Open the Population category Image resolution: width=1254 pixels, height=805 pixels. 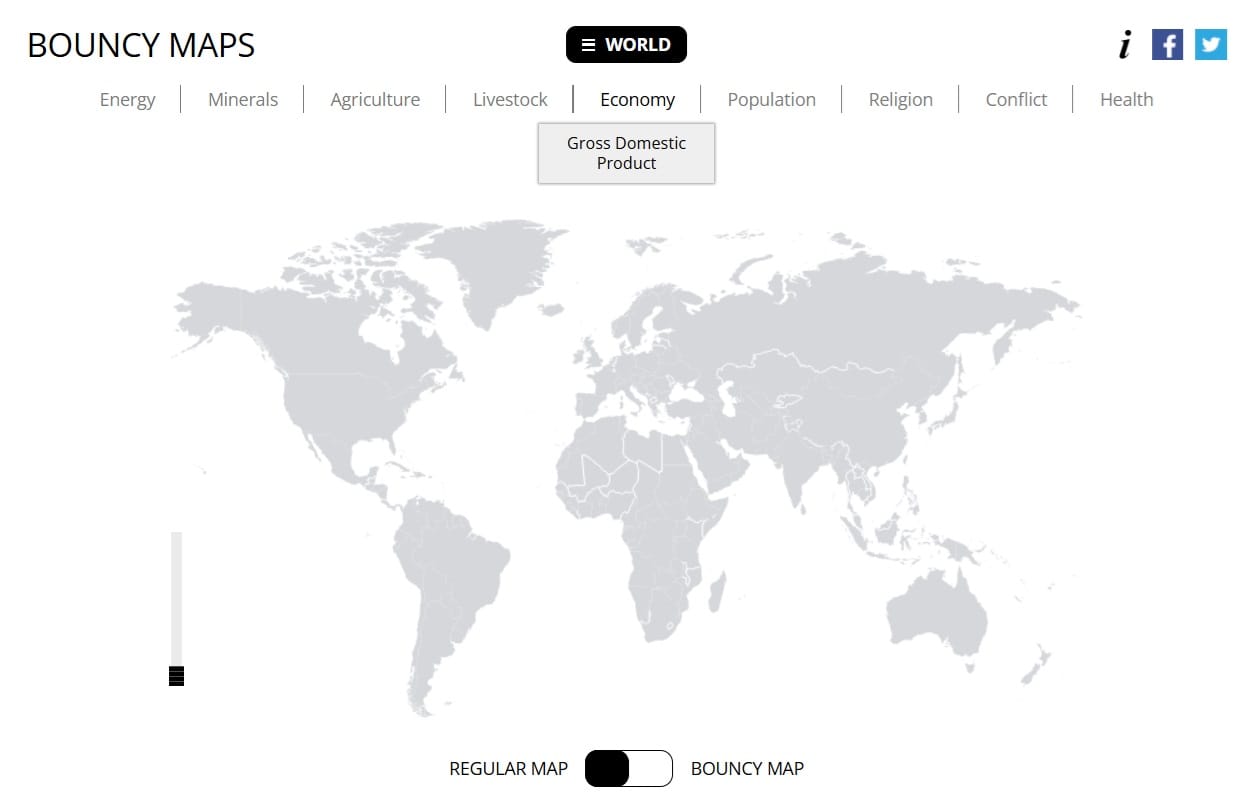pos(771,100)
